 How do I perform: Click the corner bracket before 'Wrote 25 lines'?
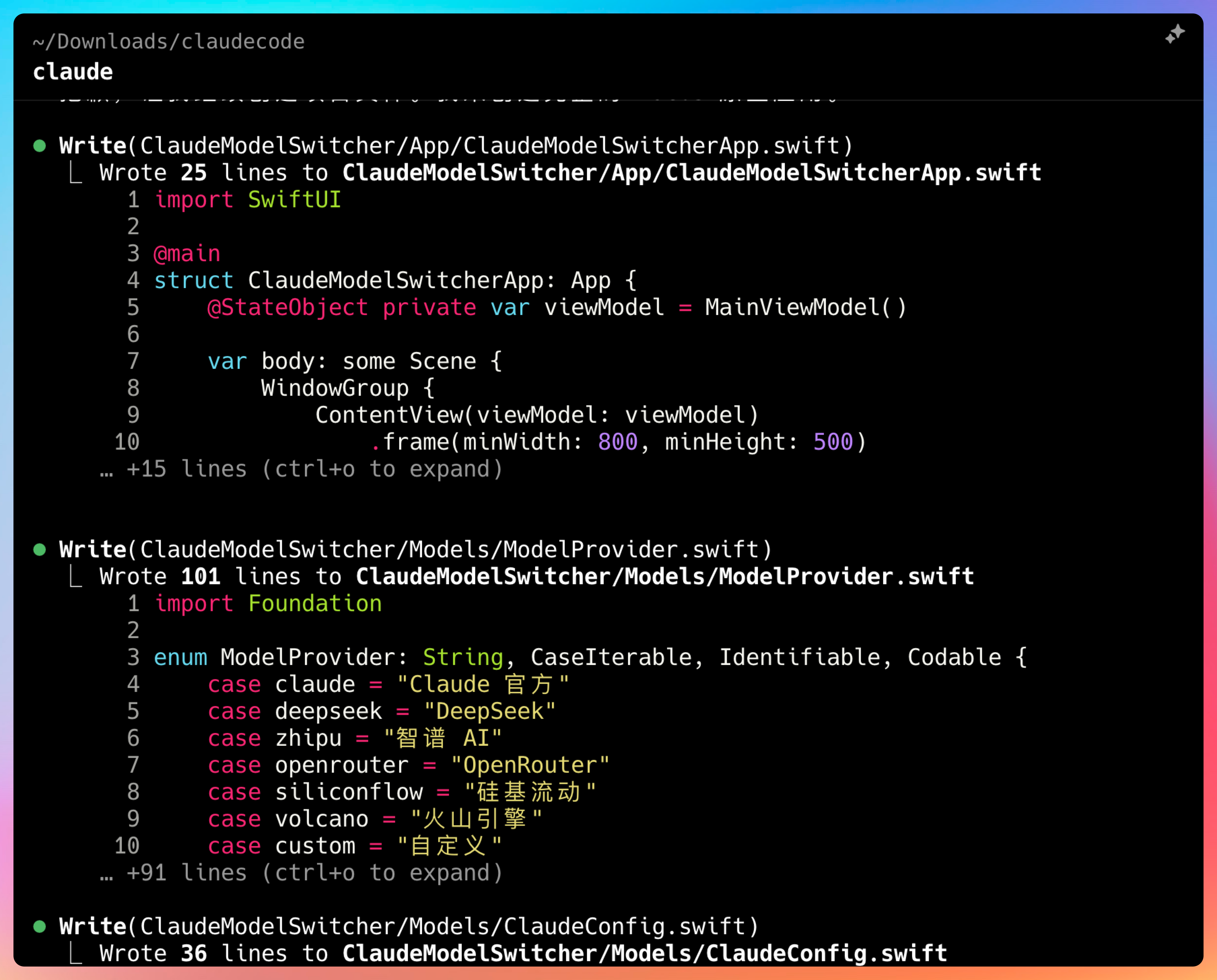(76, 173)
